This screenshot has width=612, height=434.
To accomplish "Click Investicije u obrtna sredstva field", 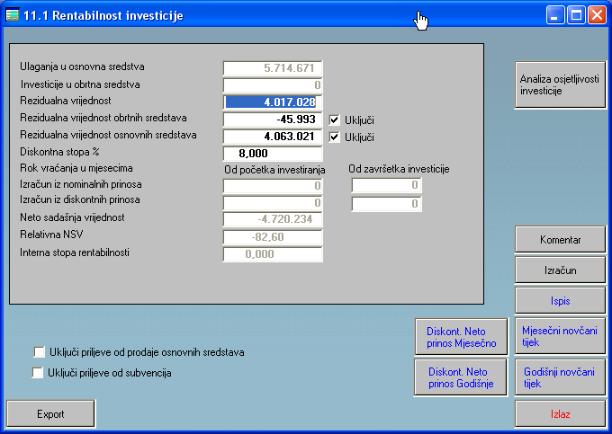I will (x=272, y=85).
